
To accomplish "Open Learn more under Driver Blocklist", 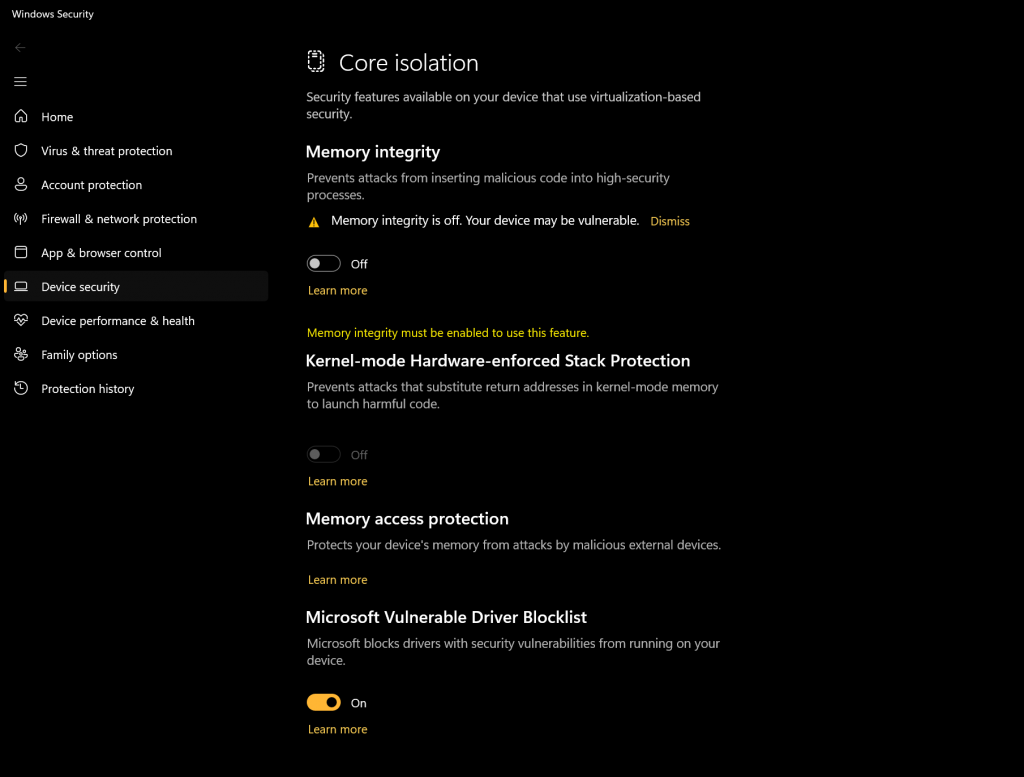I will (x=338, y=730).
